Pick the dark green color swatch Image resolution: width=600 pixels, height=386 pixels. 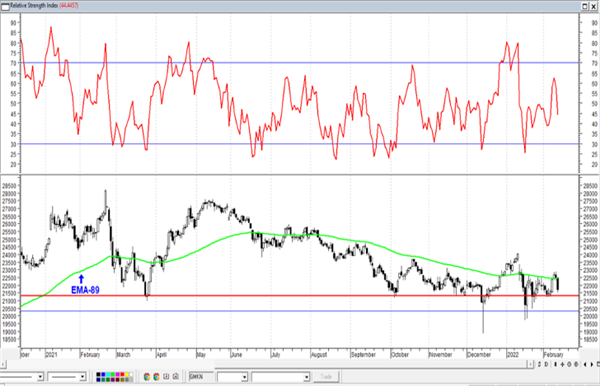(x=108, y=379)
